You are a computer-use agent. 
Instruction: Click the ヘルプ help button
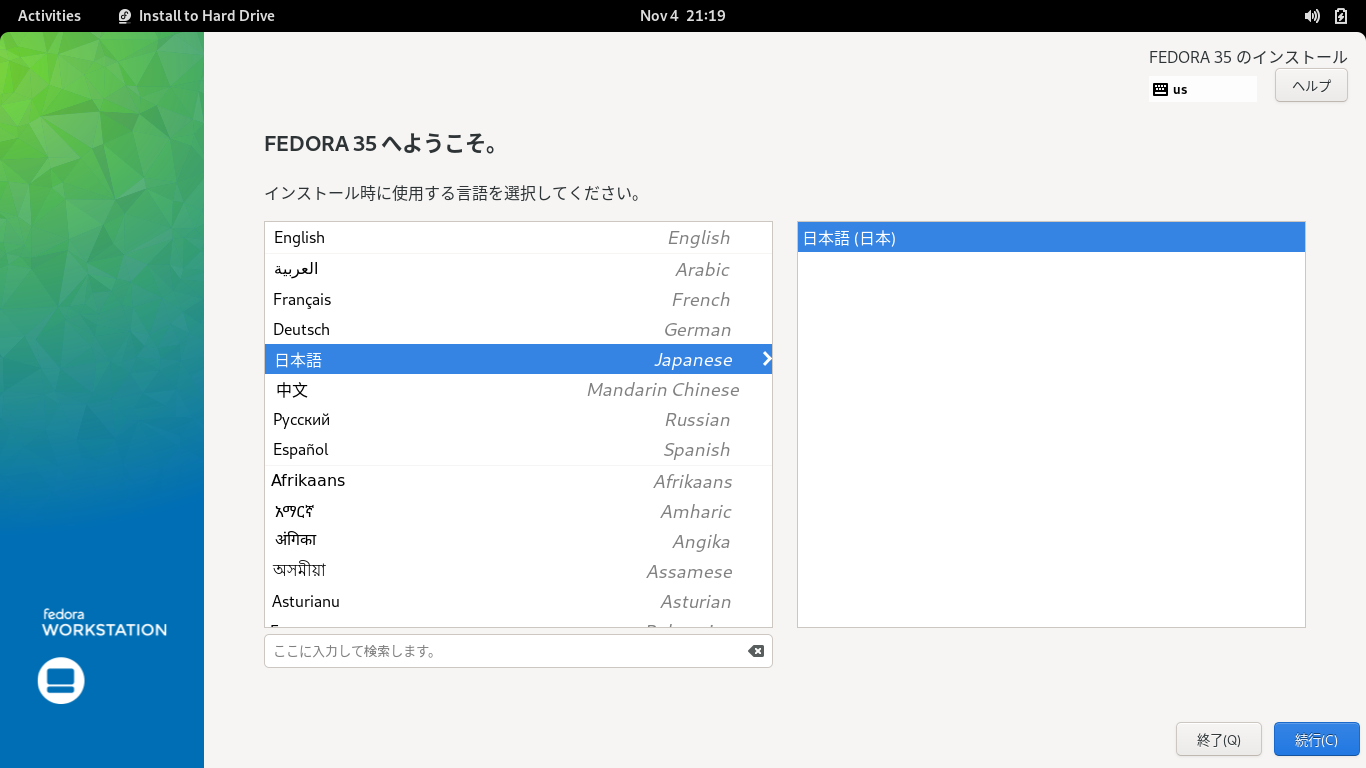click(x=1311, y=85)
